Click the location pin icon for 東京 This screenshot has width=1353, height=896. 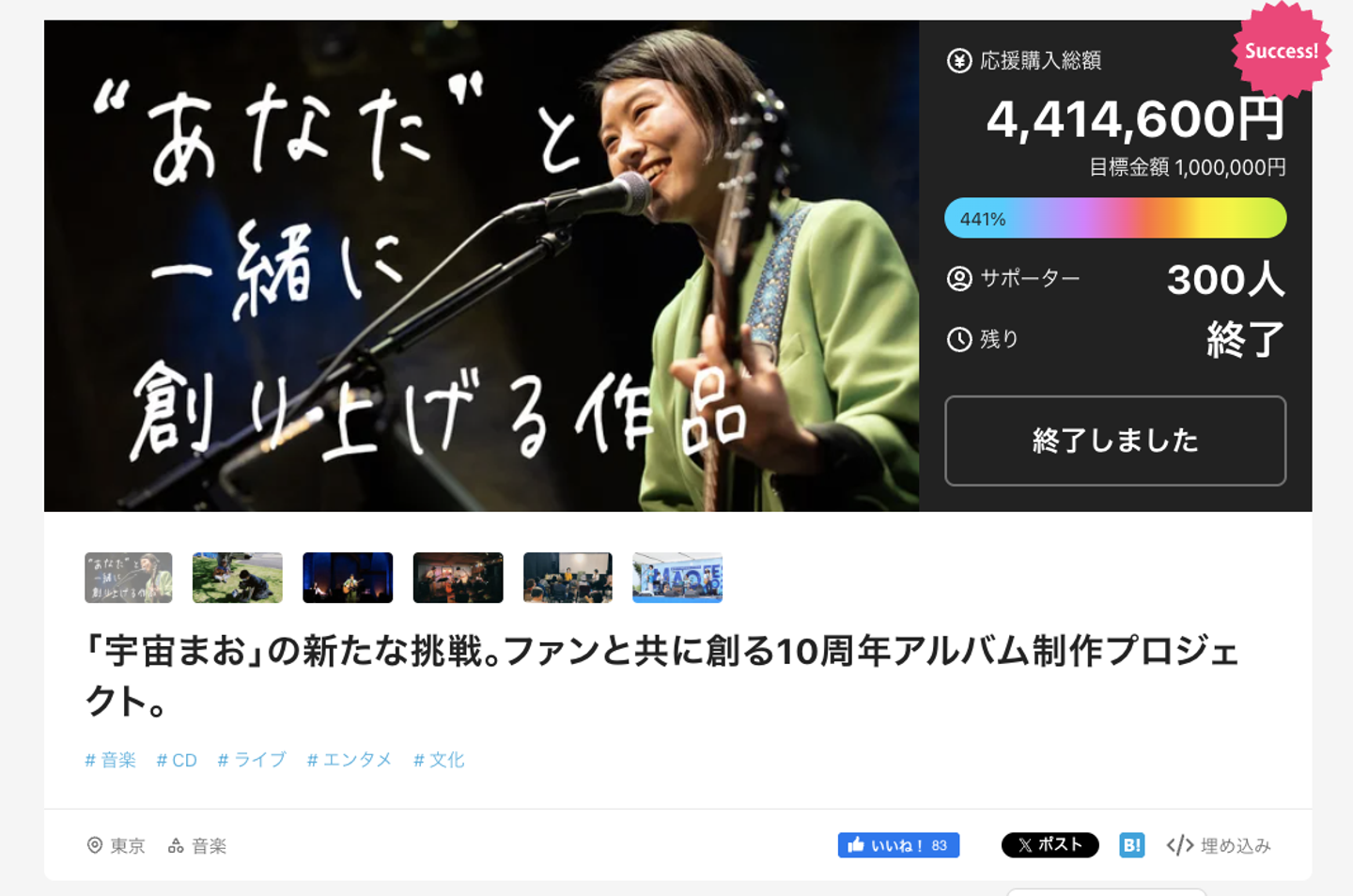click(95, 845)
